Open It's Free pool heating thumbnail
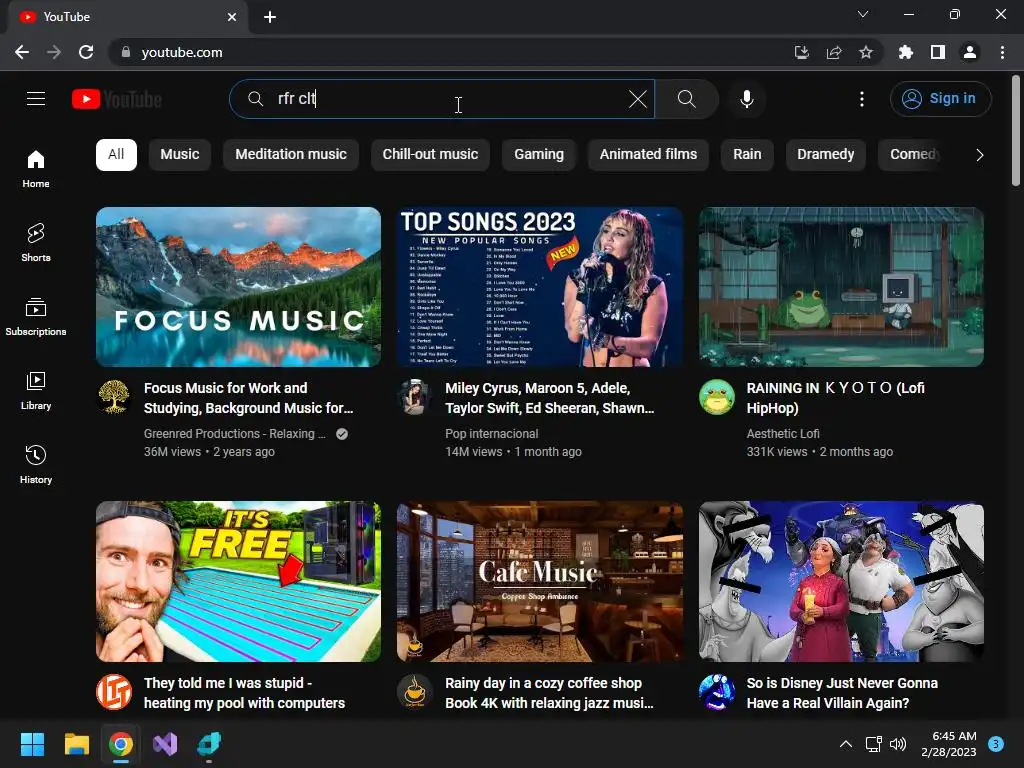The width and height of the screenshot is (1024, 768). (238, 581)
